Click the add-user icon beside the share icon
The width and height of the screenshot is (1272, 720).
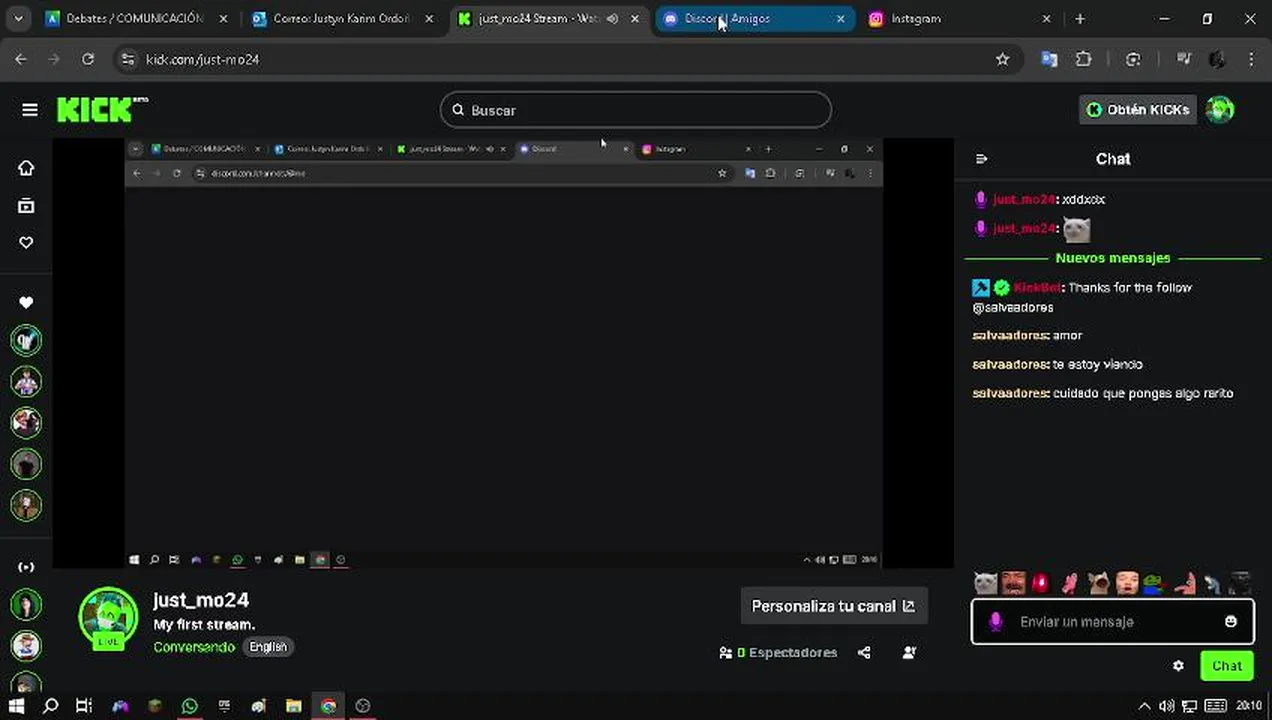point(909,653)
